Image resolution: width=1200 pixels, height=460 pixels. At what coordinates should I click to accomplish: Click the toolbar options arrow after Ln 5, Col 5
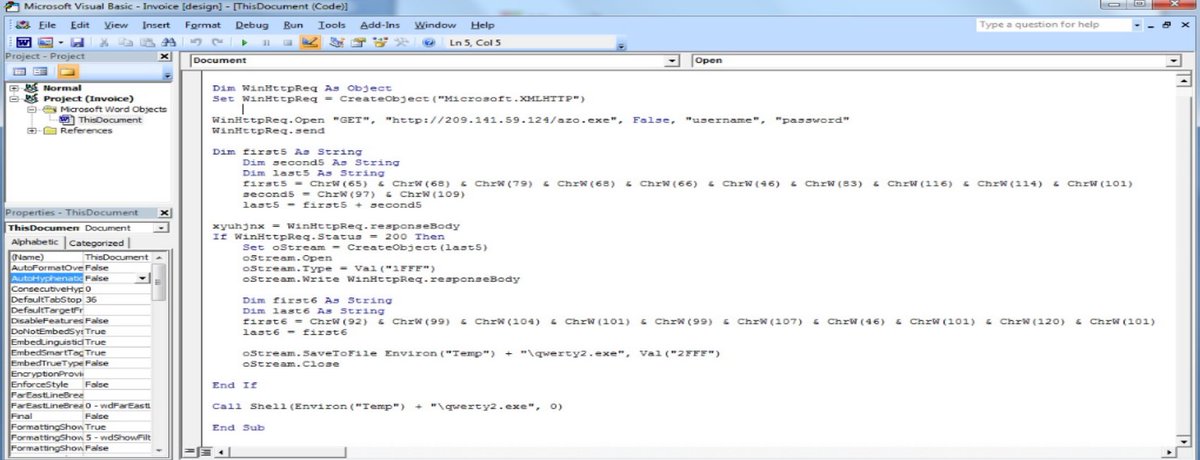coord(621,45)
